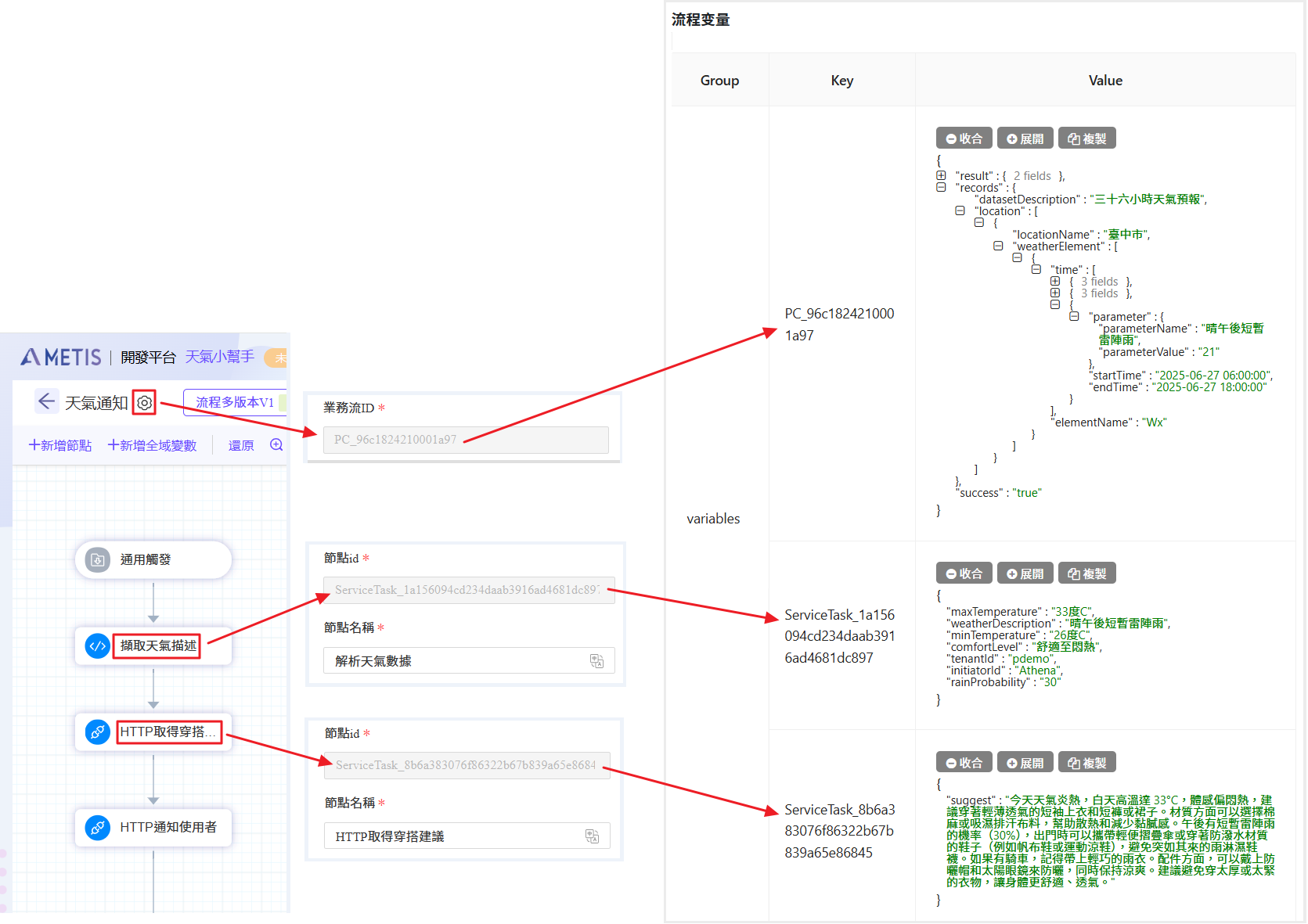Collapse the "location" array node
Screen dimensions: 1308x924
click(960, 210)
